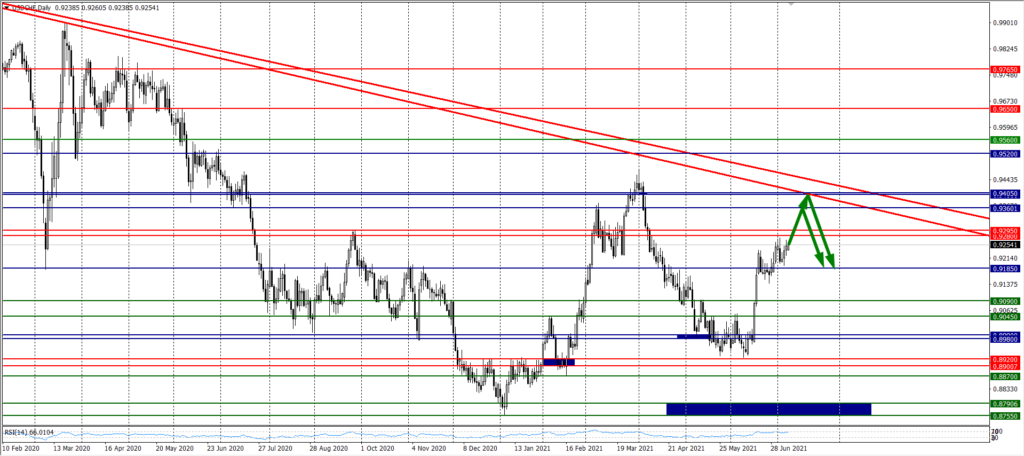Screen dimensions: 1024x456
Task: Click the 0.95200 blue price label
Action: click(1004, 155)
